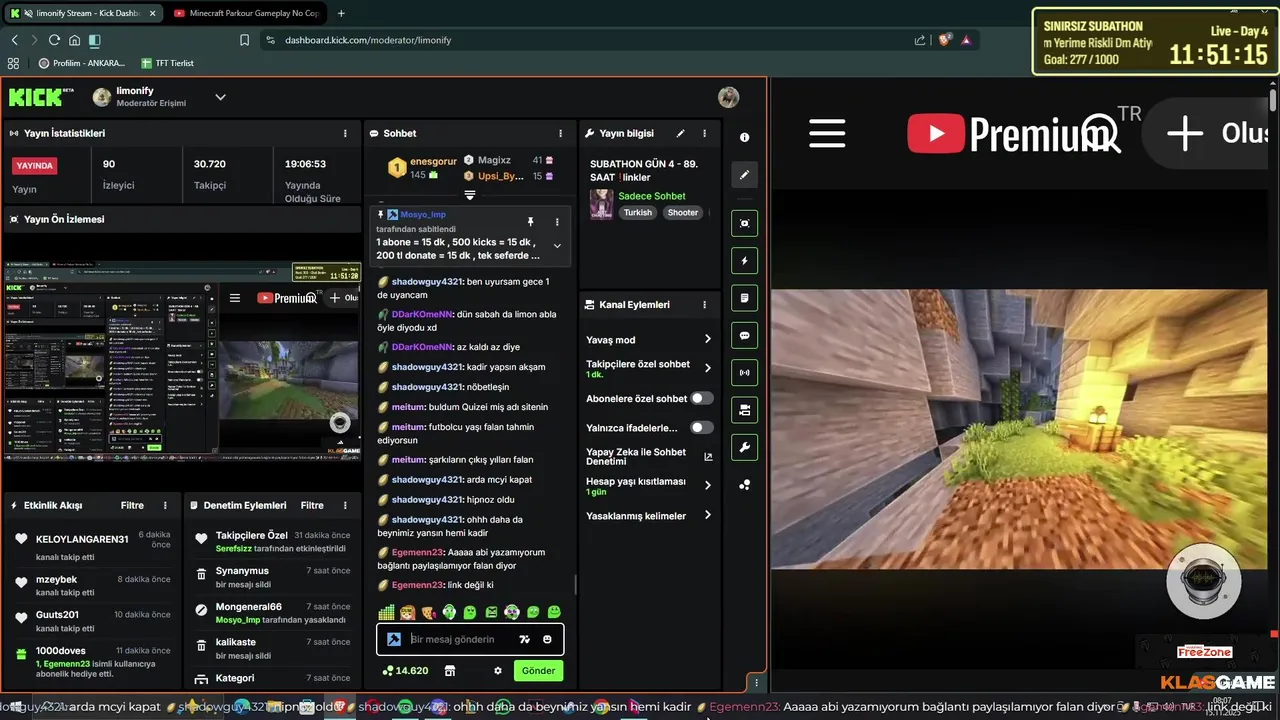Open a new browser tab
The image size is (1280, 720).
(341, 13)
